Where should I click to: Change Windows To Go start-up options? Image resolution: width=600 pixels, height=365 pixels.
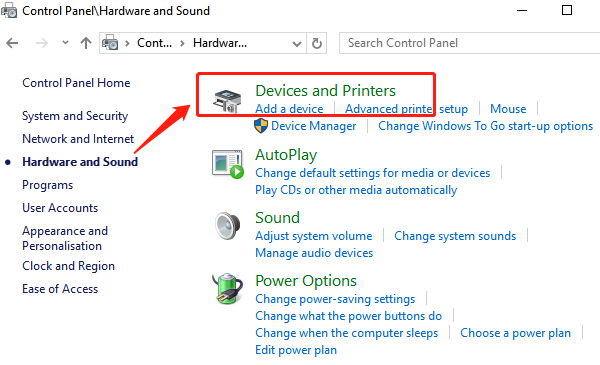coord(486,126)
